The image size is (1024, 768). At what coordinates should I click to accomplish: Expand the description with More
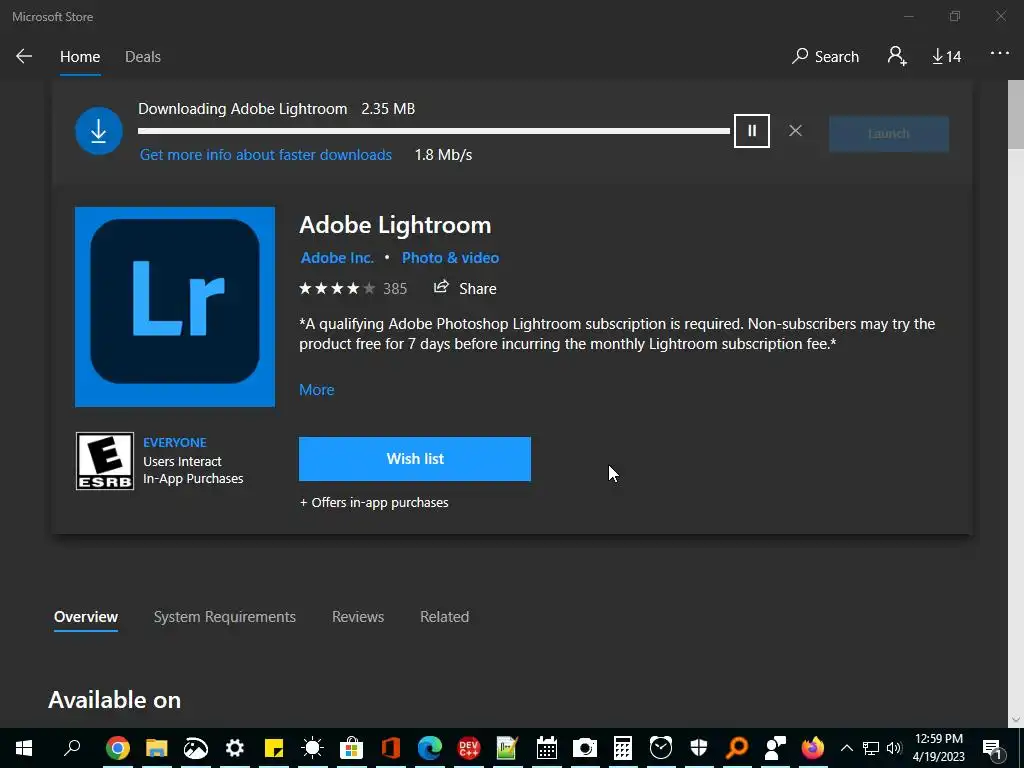317,390
